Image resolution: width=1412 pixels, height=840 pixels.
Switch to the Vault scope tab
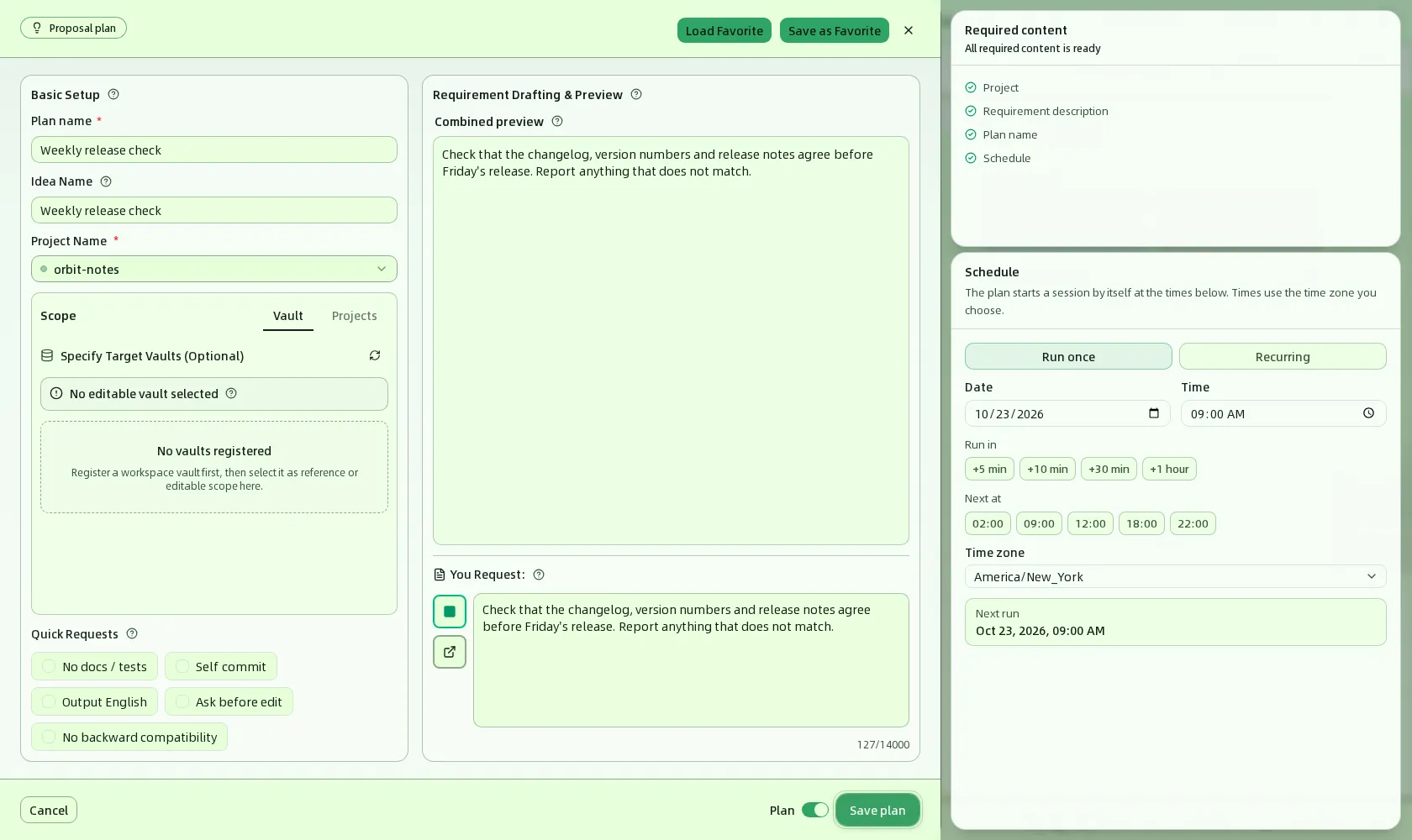pyautogui.click(x=288, y=316)
